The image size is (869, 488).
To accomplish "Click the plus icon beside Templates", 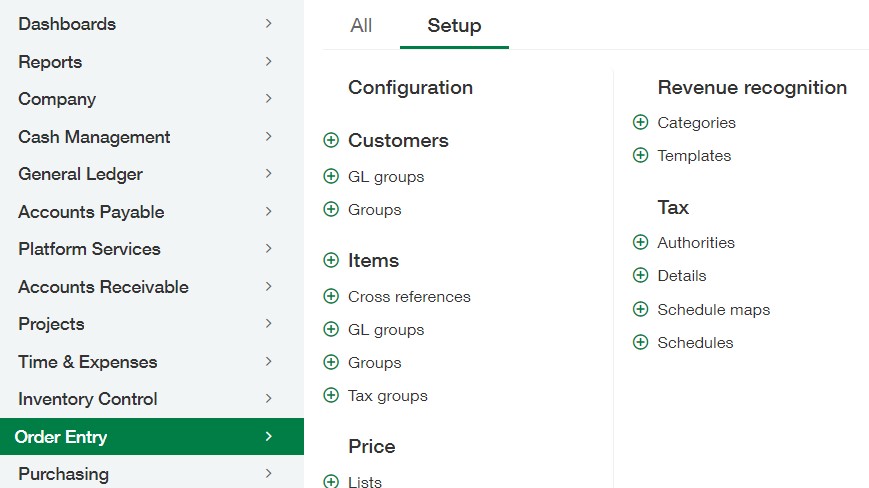I will click(641, 156).
